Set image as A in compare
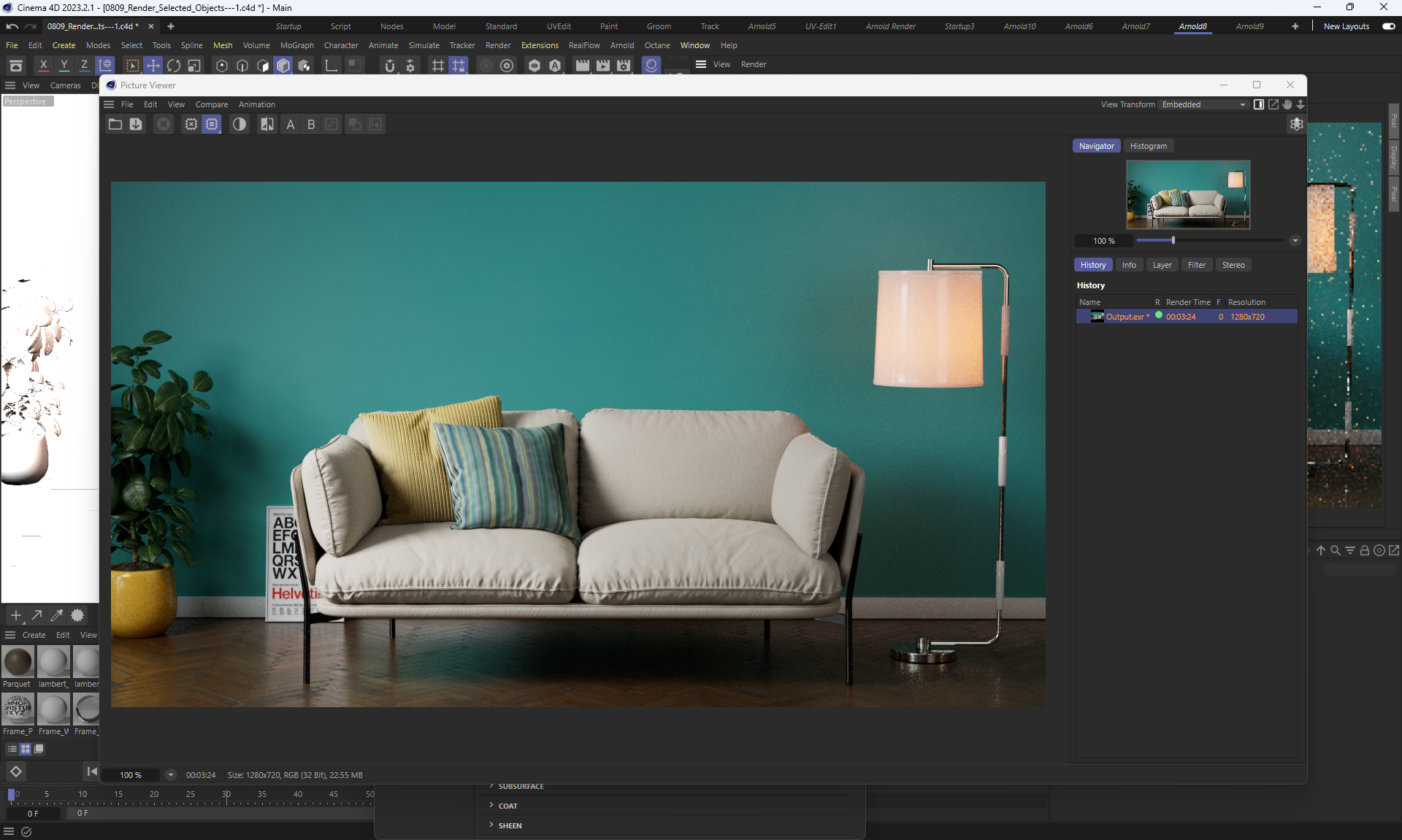 coord(291,124)
